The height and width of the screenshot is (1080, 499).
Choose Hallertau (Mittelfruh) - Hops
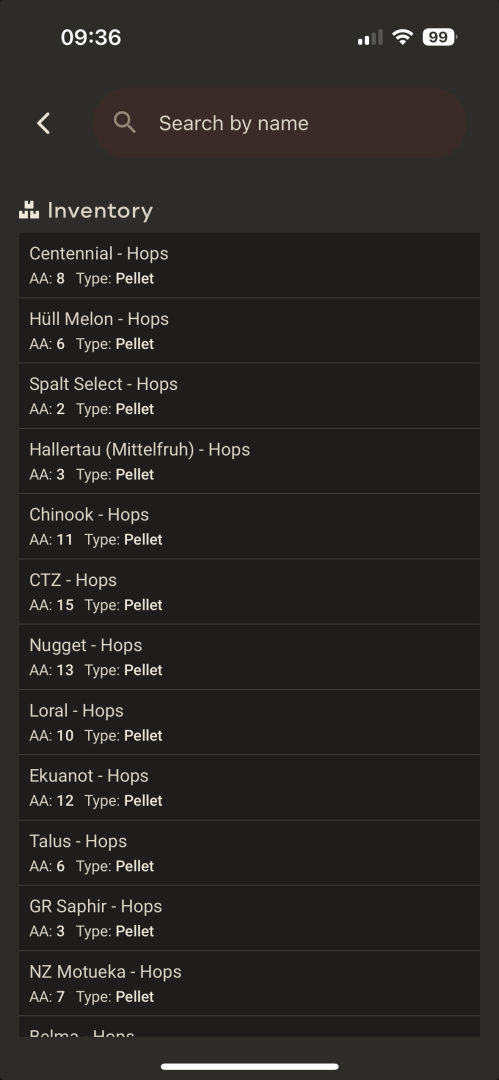tap(250, 461)
